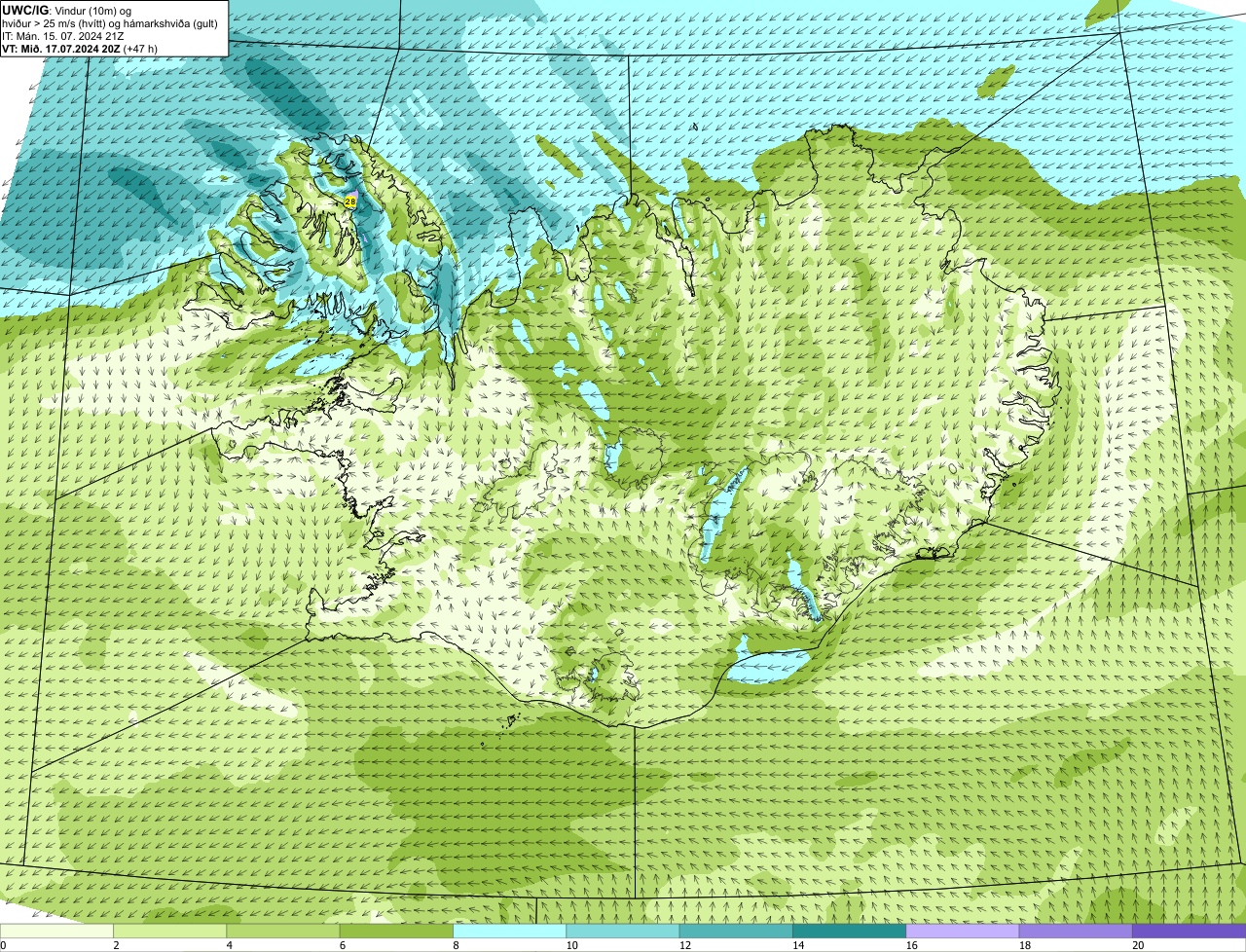The width and height of the screenshot is (1246, 952).
Task: Pick the 12–14 m/s teal legend swatch
Action: coord(736,931)
